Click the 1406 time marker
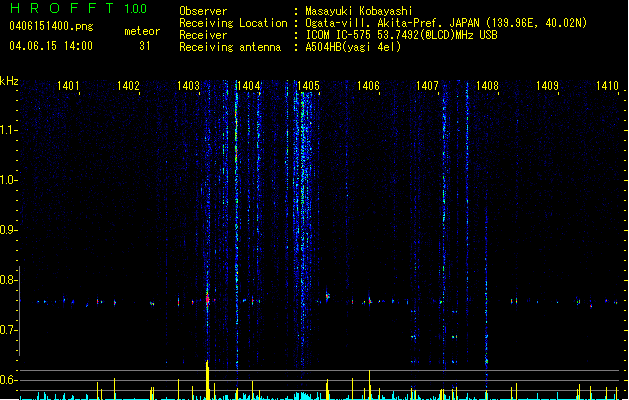 (368, 86)
